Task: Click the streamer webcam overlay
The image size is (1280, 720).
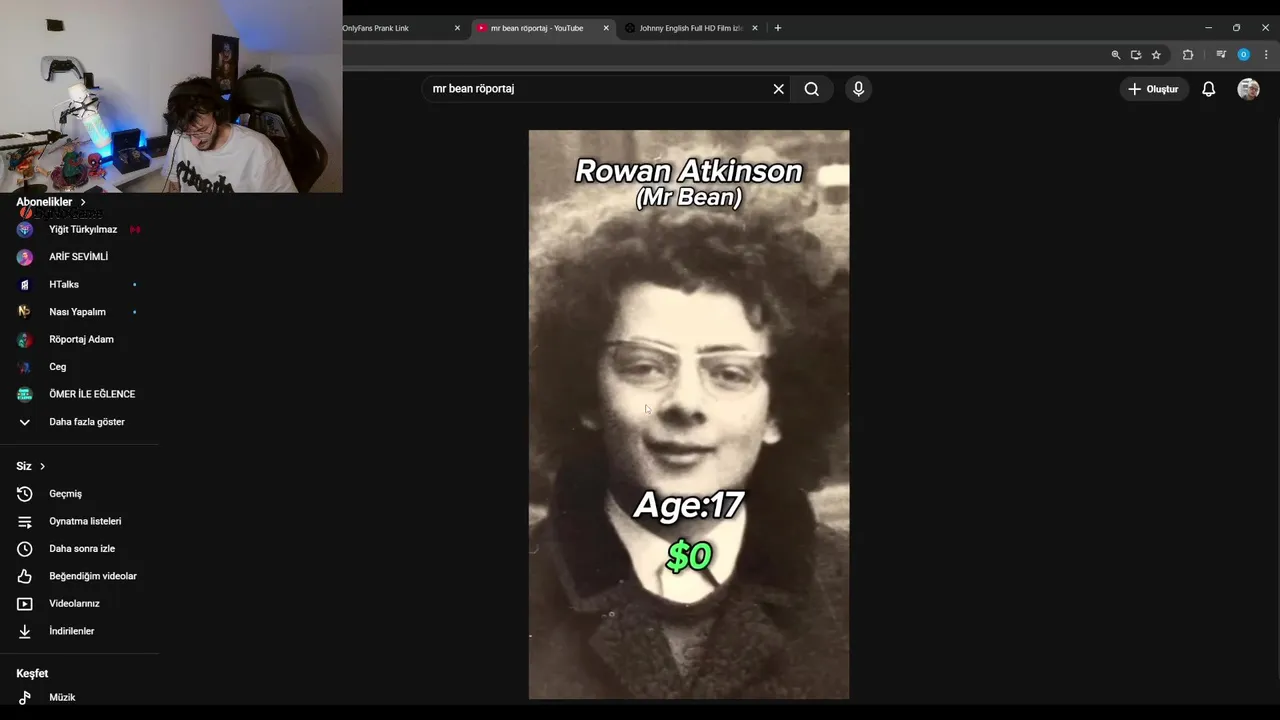Action: [x=171, y=96]
